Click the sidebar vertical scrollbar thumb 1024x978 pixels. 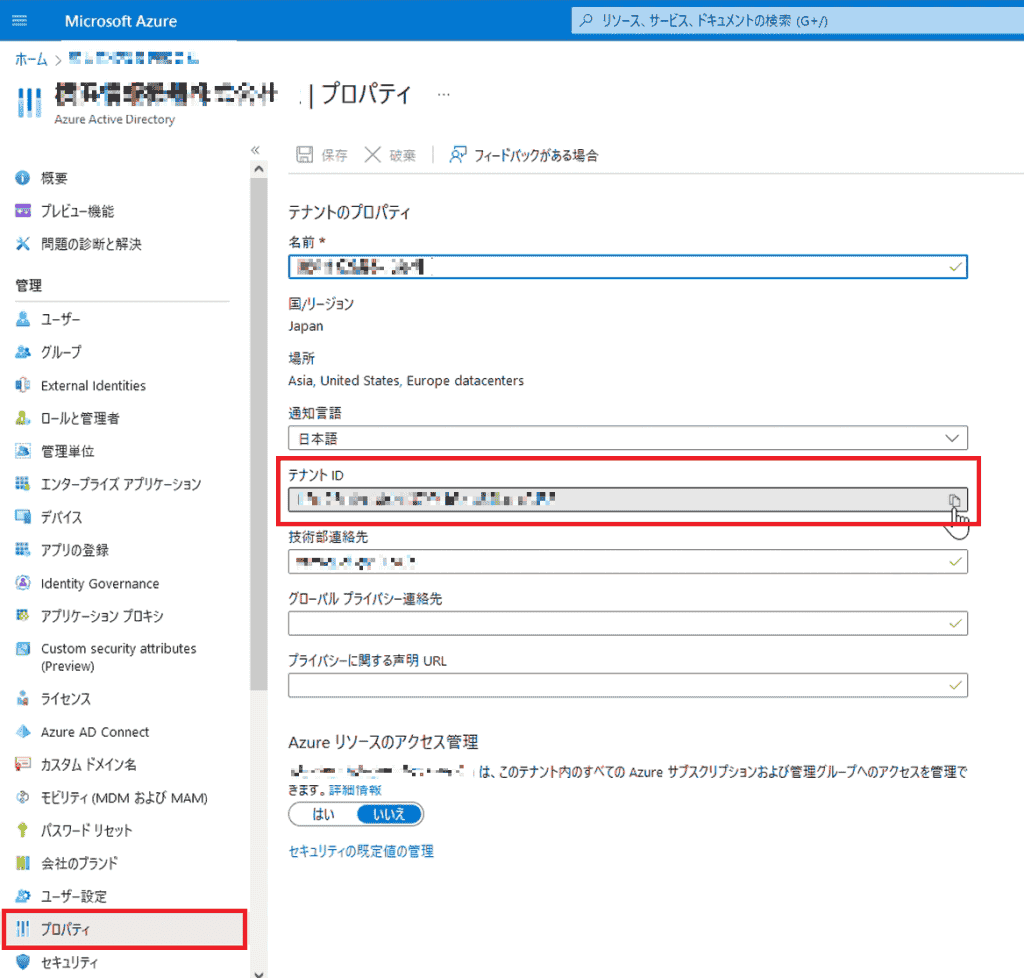[259, 434]
